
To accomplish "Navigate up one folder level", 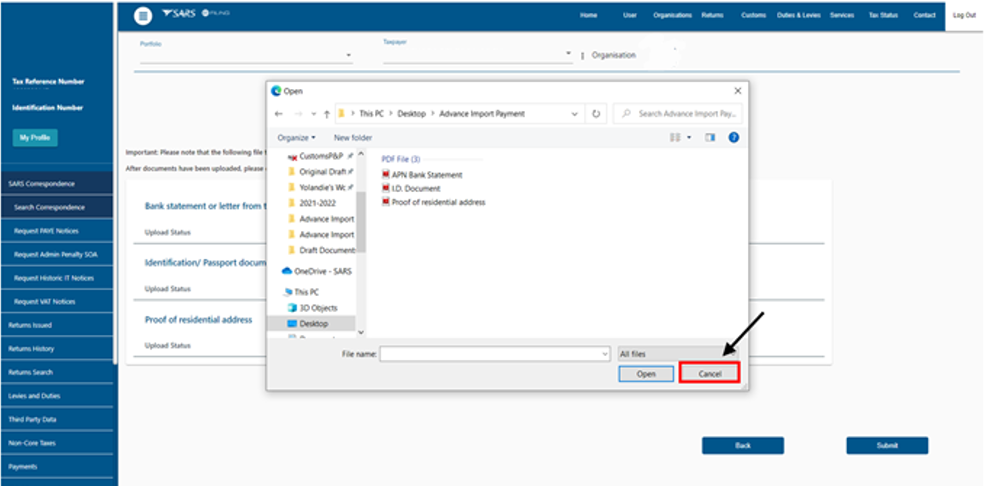I will [327, 114].
